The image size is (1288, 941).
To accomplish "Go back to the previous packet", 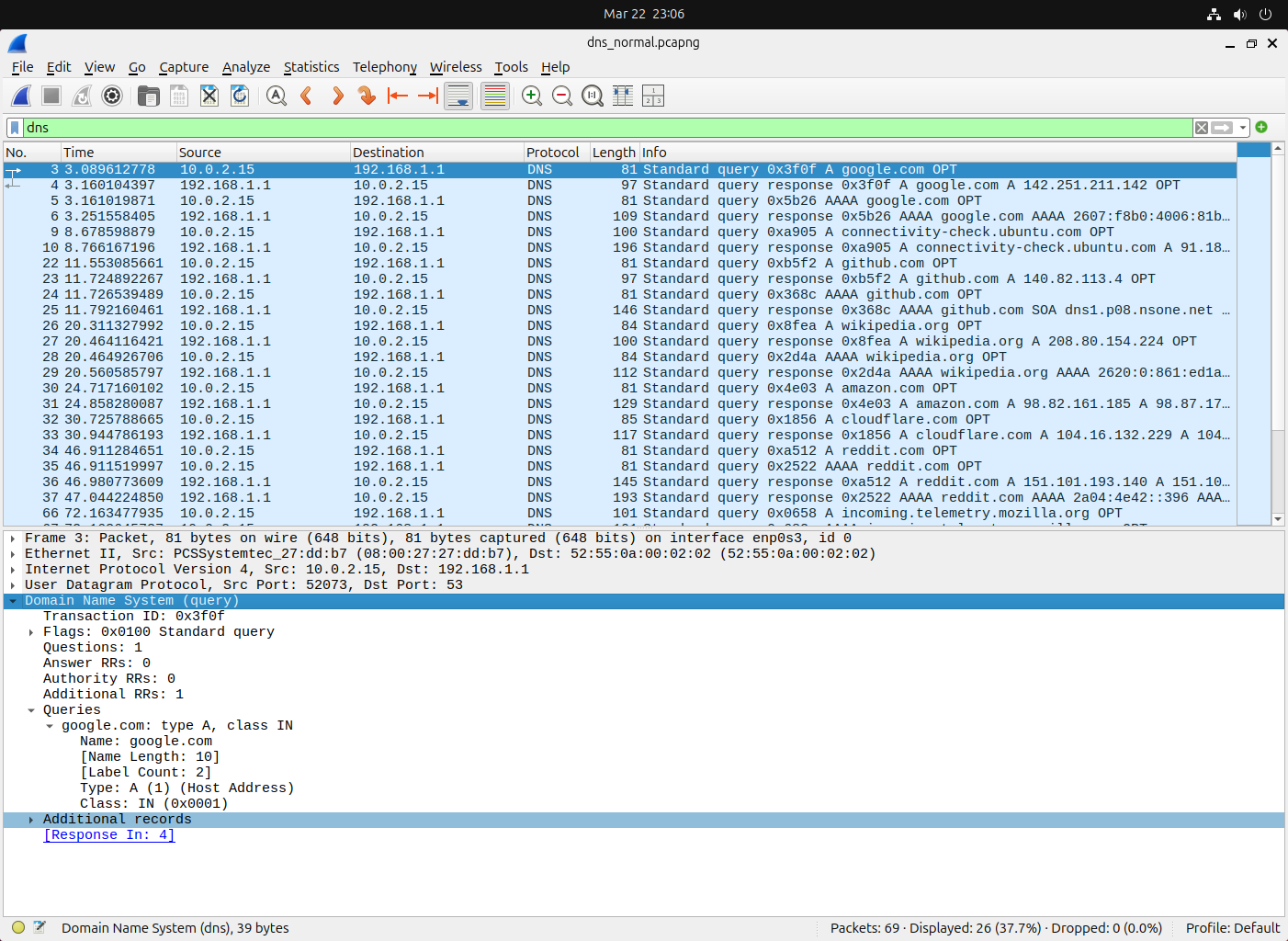I will (307, 96).
